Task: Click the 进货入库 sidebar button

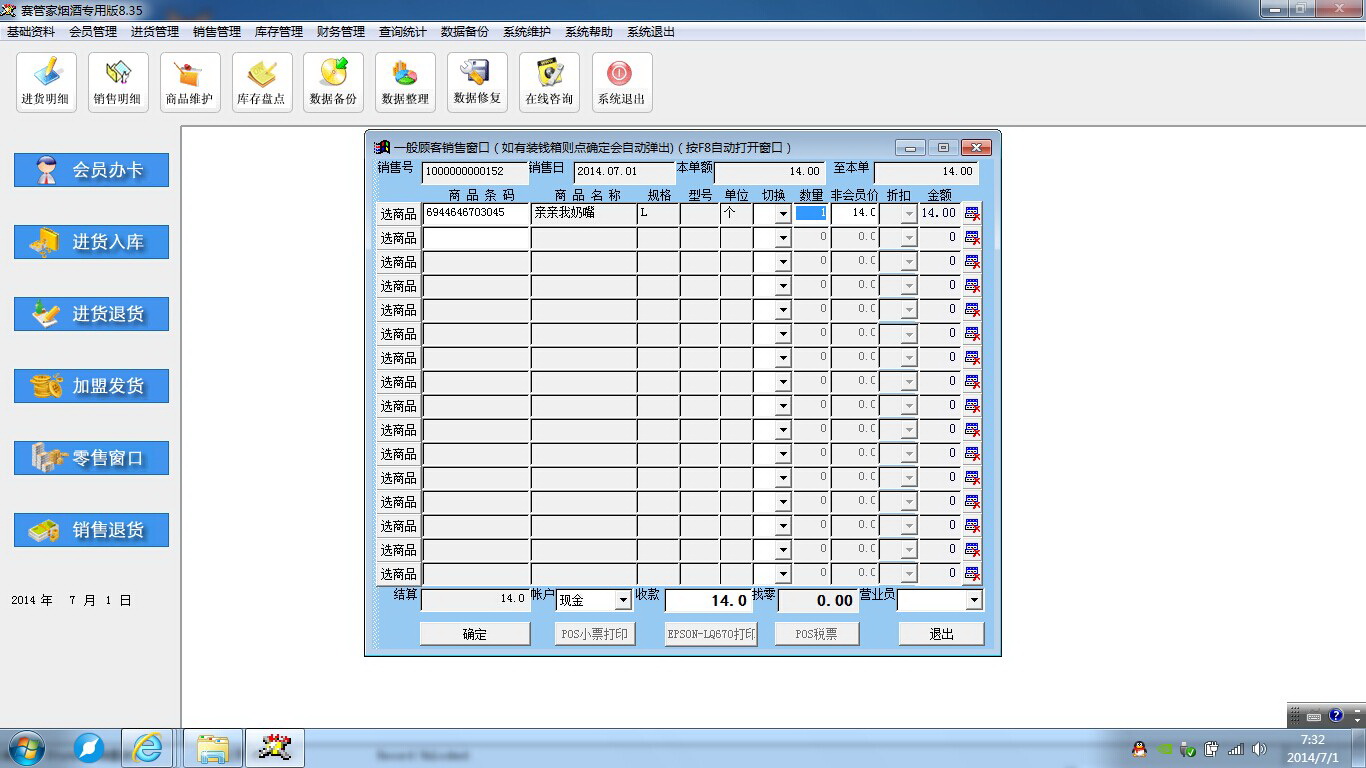Action: 91,242
